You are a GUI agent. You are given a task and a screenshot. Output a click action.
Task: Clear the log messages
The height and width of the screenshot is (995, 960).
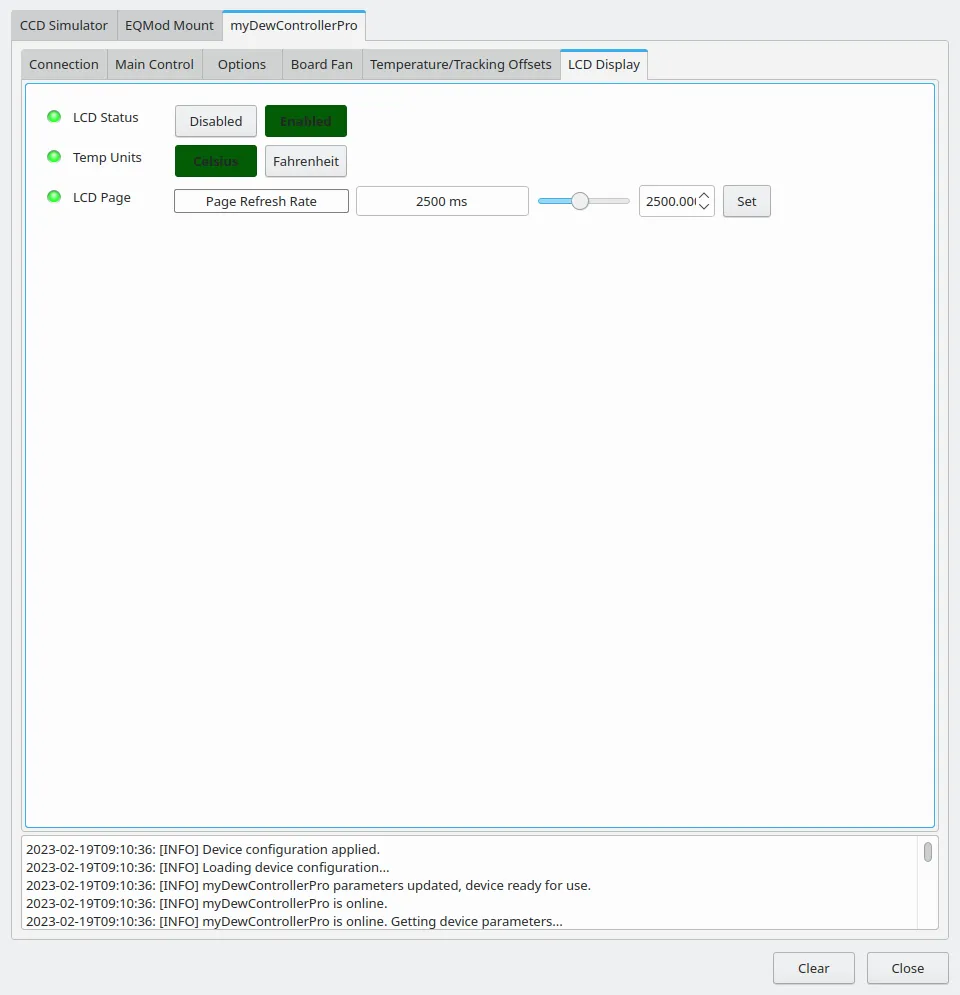(x=813, y=968)
